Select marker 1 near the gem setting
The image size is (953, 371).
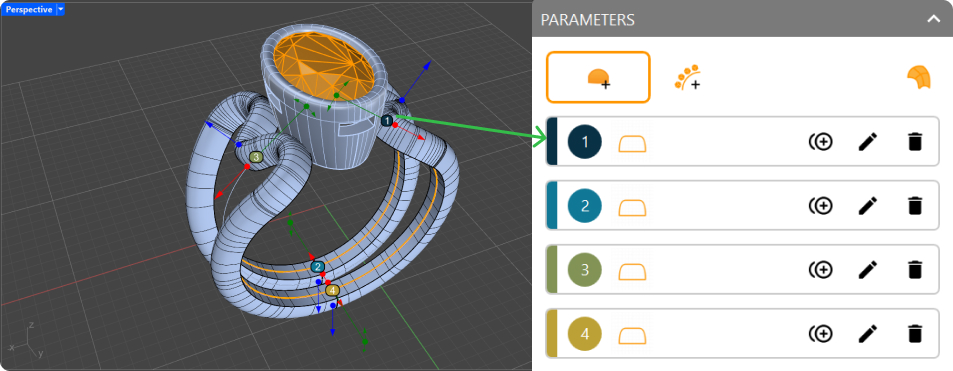coord(387,120)
